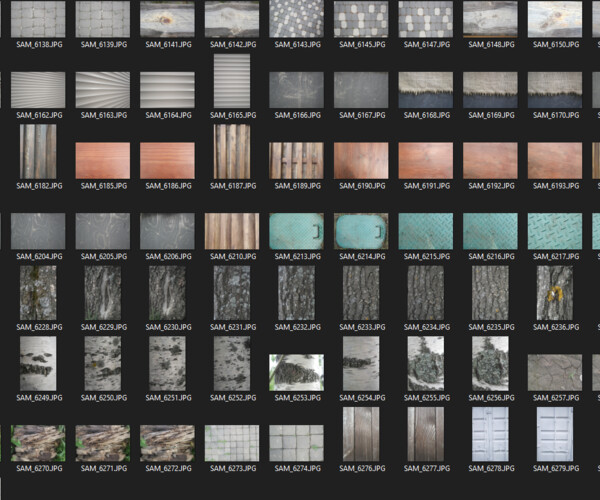Screen dimensions: 600x500
Task: Choose the SAM_6217.JPG diamond plate thumbnail
Action: tap(555, 231)
